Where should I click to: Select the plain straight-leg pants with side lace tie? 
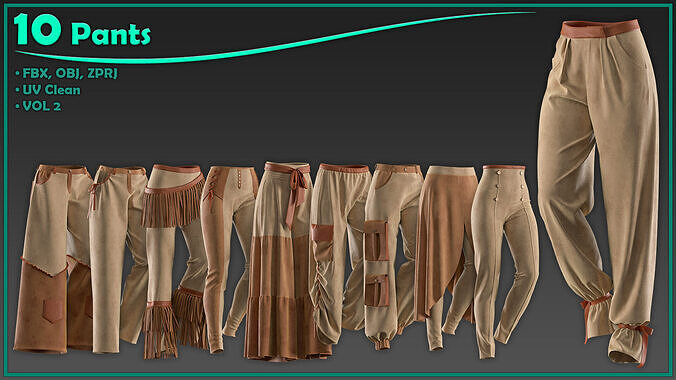[118, 259]
